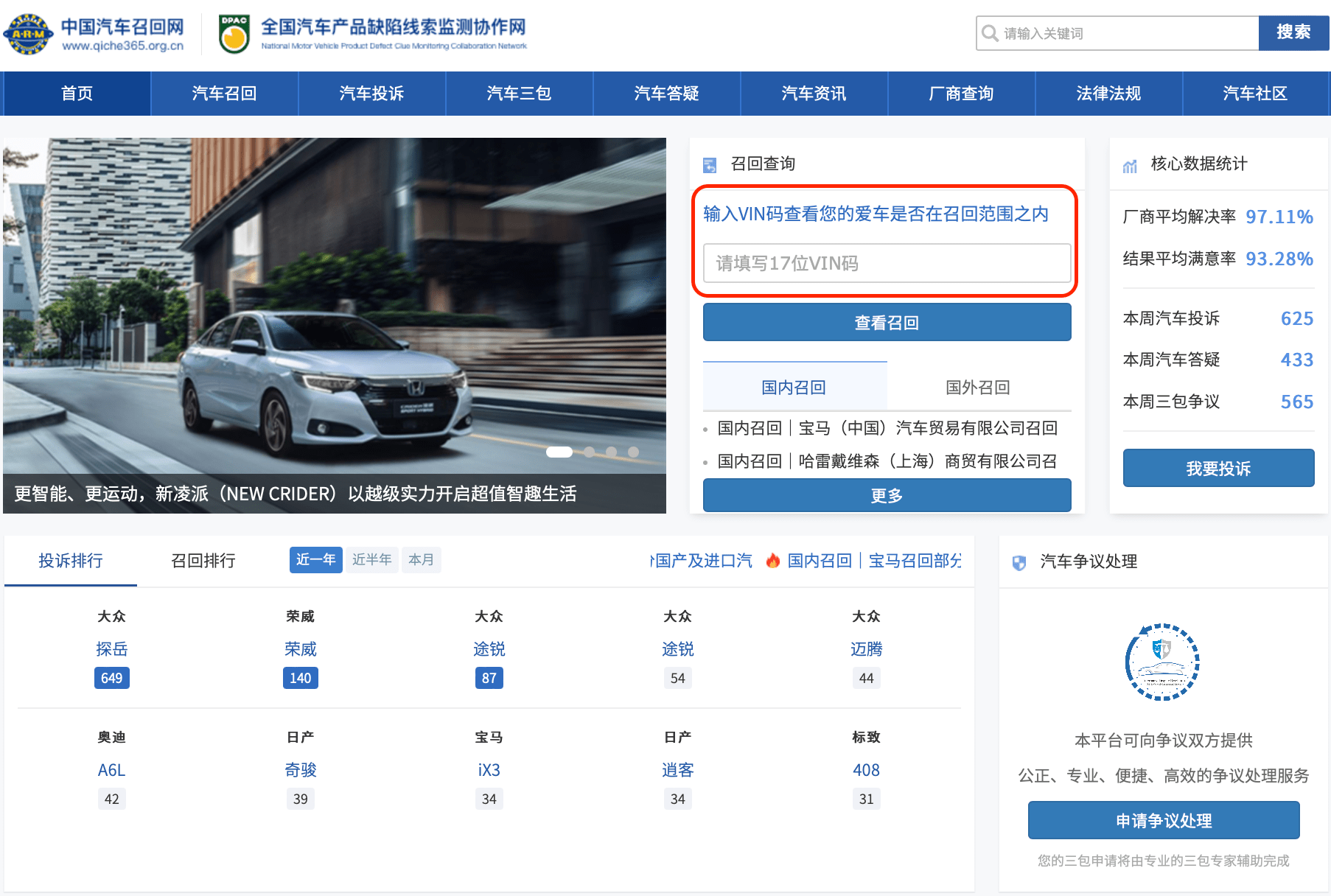This screenshot has height=896, width=1331.
Task: Select the 近半年 time range filter
Action: coord(371,560)
